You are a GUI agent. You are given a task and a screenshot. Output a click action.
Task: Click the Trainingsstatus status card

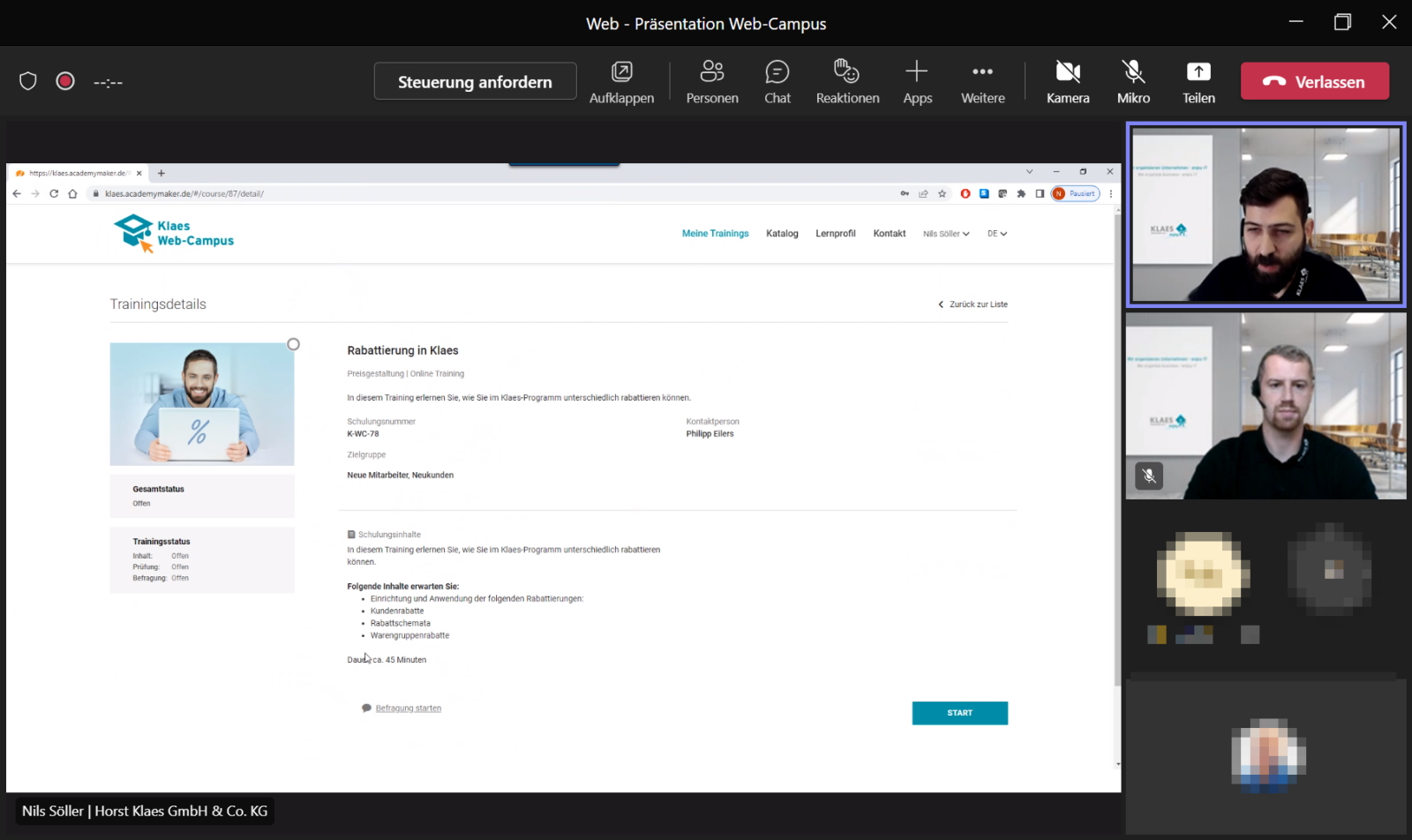coord(202,560)
